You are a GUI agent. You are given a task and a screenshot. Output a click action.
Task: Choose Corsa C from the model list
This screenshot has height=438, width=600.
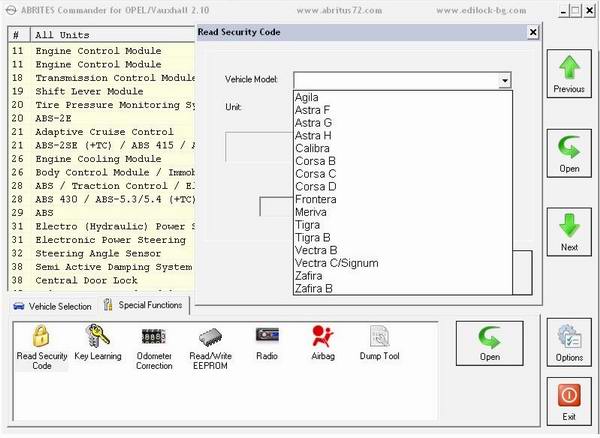(403, 174)
